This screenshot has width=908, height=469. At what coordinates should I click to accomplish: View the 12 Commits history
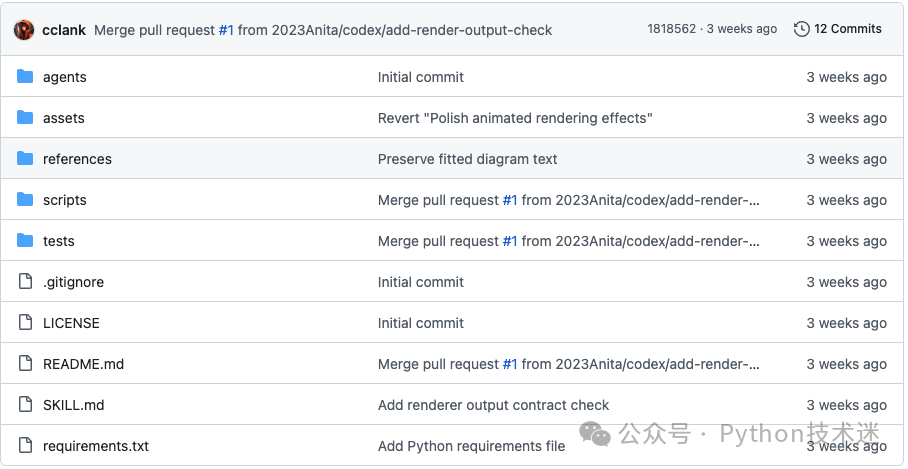(x=848, y=29)
